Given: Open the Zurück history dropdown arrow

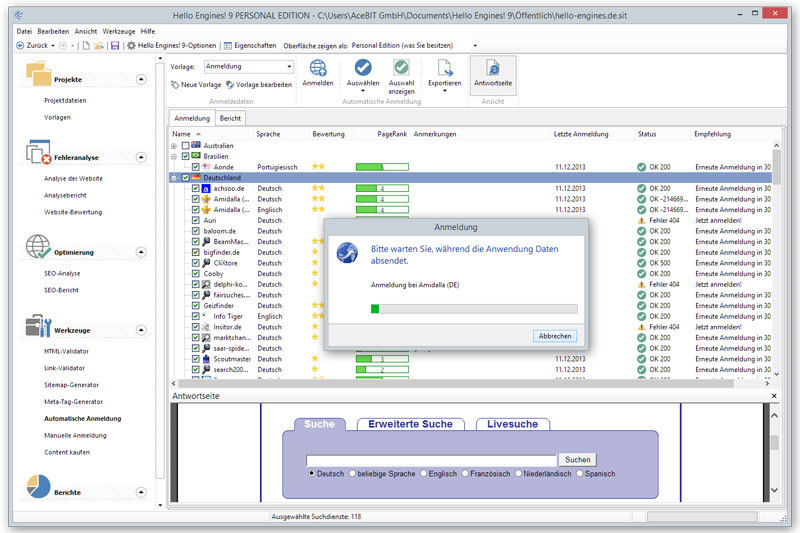Looking at the screenshot, I should click(53, 45).
